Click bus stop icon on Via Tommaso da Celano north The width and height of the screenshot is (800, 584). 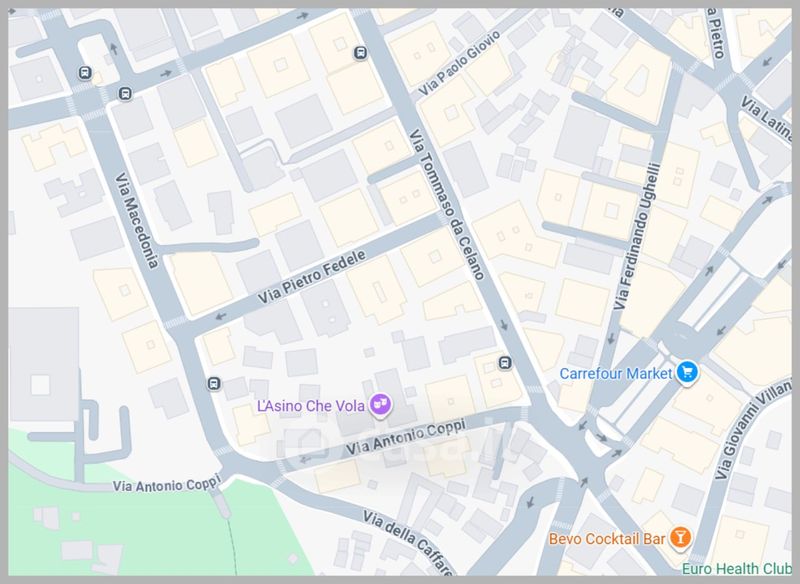(x=360, y=53)
